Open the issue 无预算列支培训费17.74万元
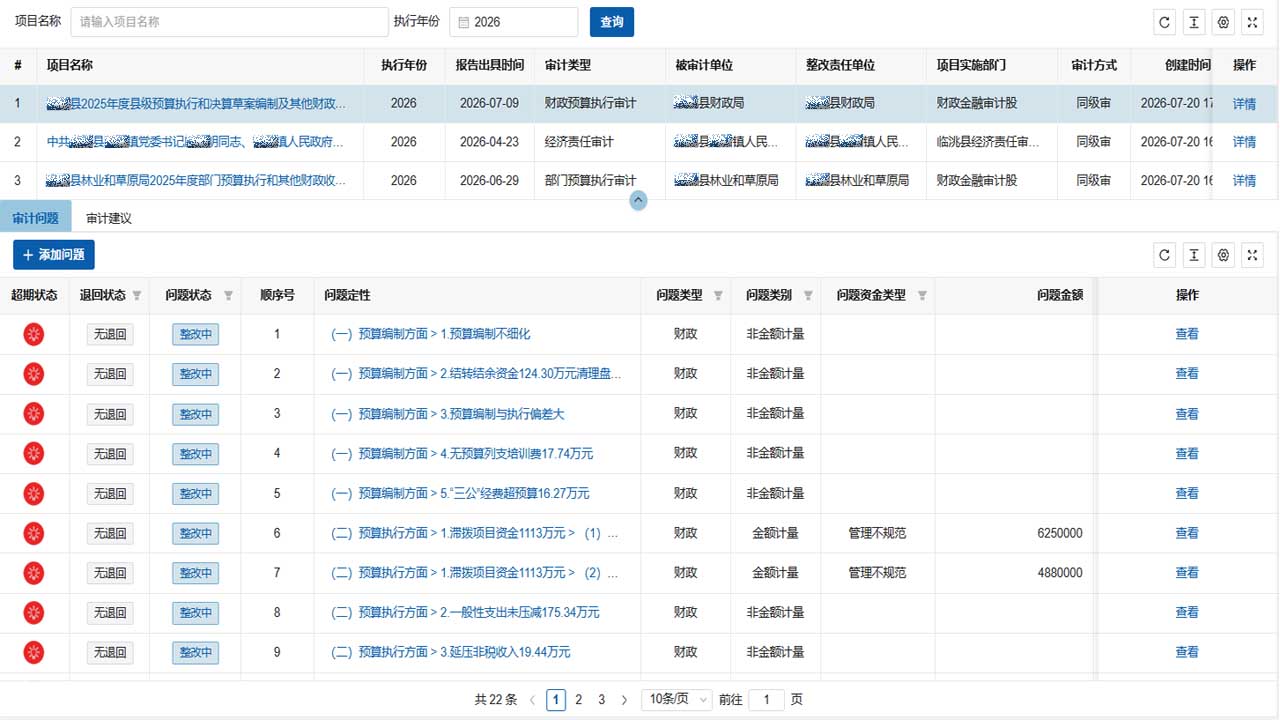Screen dimensions: 1280x720 [462, 453]
